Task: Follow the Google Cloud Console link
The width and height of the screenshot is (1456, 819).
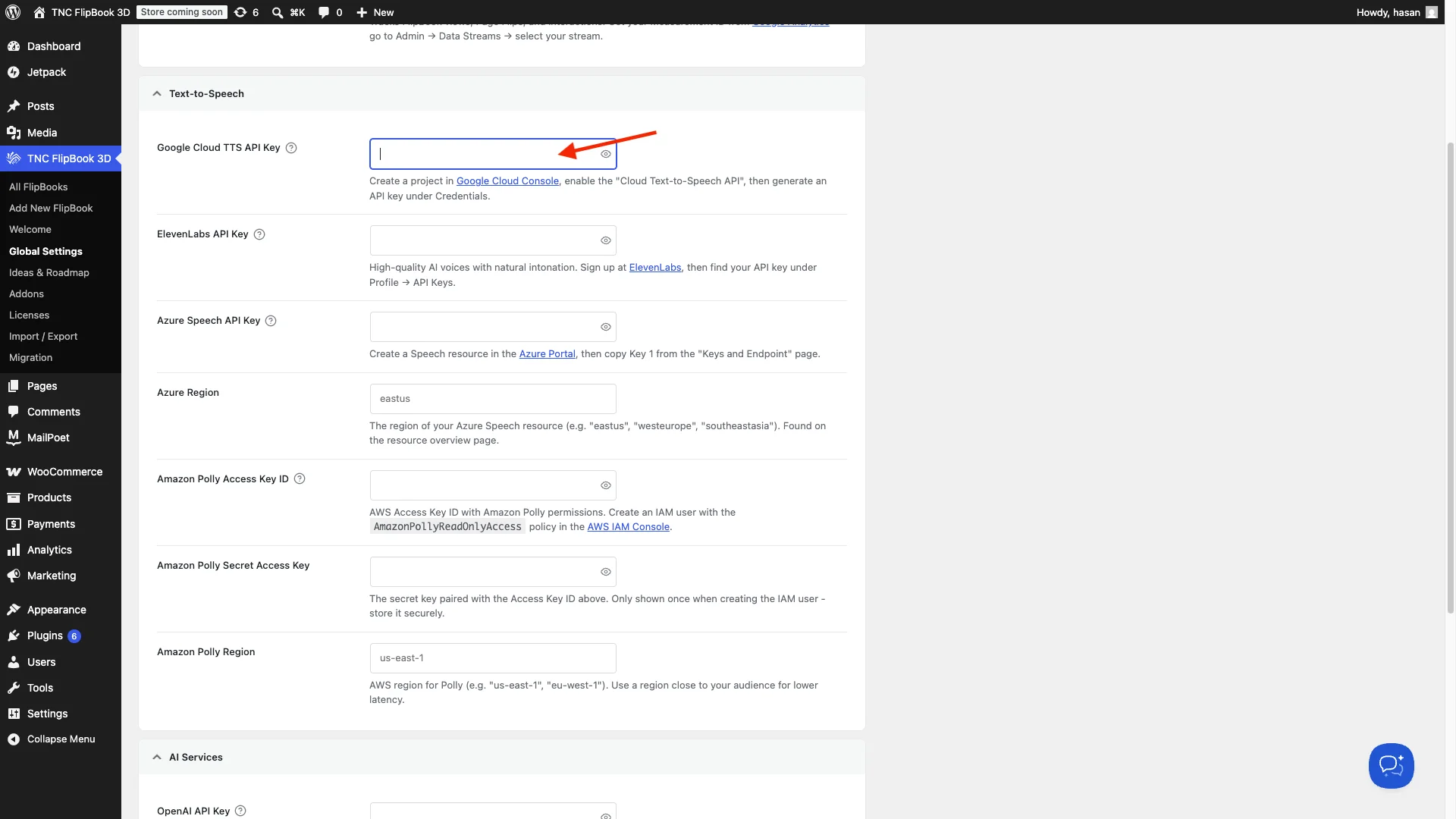Action: (507, 181)
